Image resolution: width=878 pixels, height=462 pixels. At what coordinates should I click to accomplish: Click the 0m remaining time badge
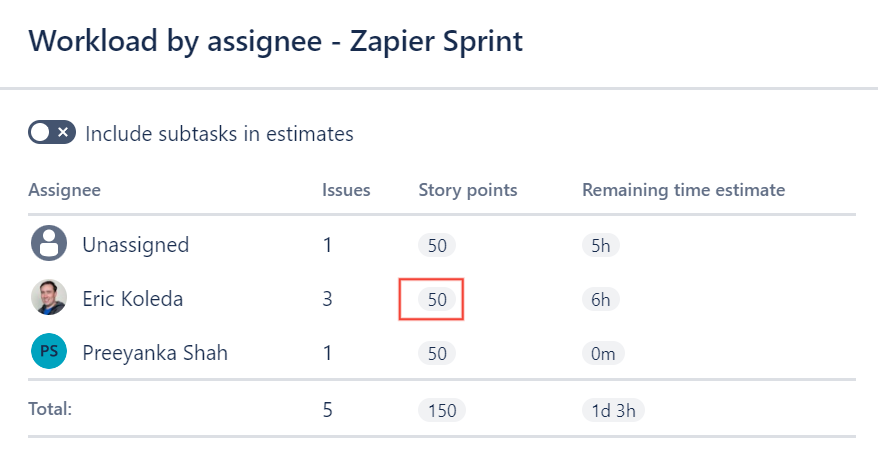[603, 352]
